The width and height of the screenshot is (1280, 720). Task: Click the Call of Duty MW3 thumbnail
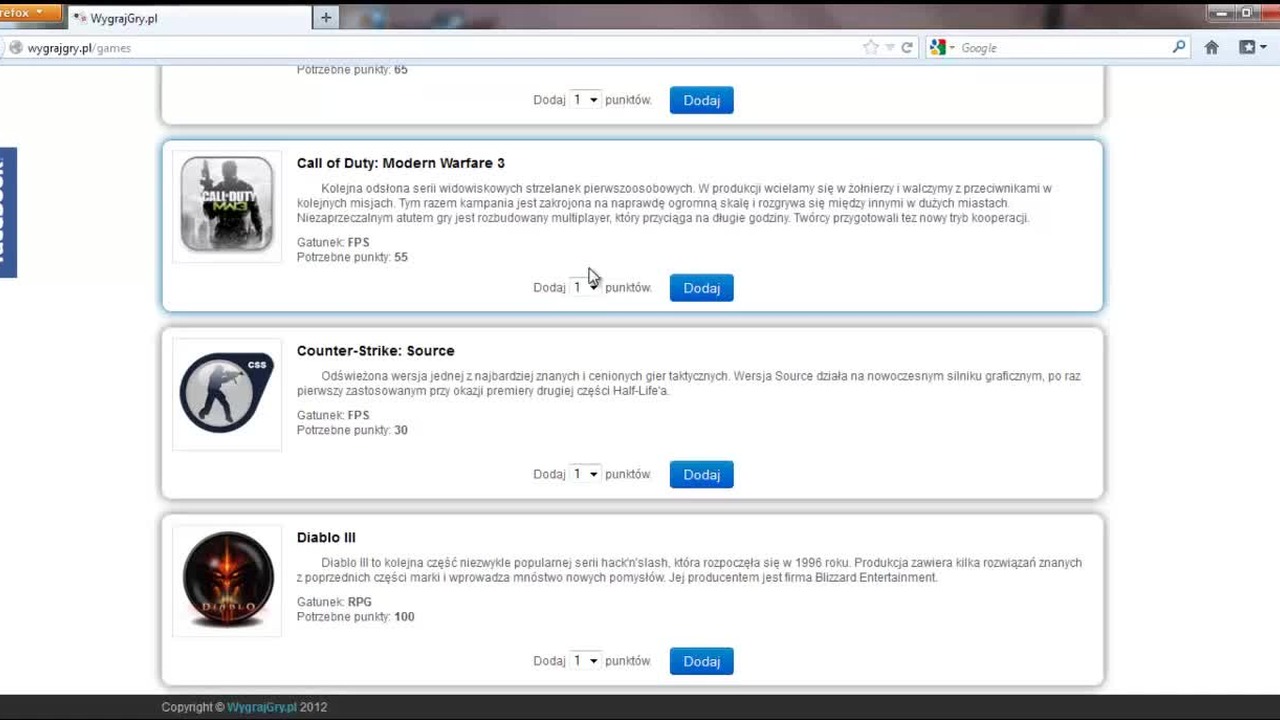click(227, 204)
